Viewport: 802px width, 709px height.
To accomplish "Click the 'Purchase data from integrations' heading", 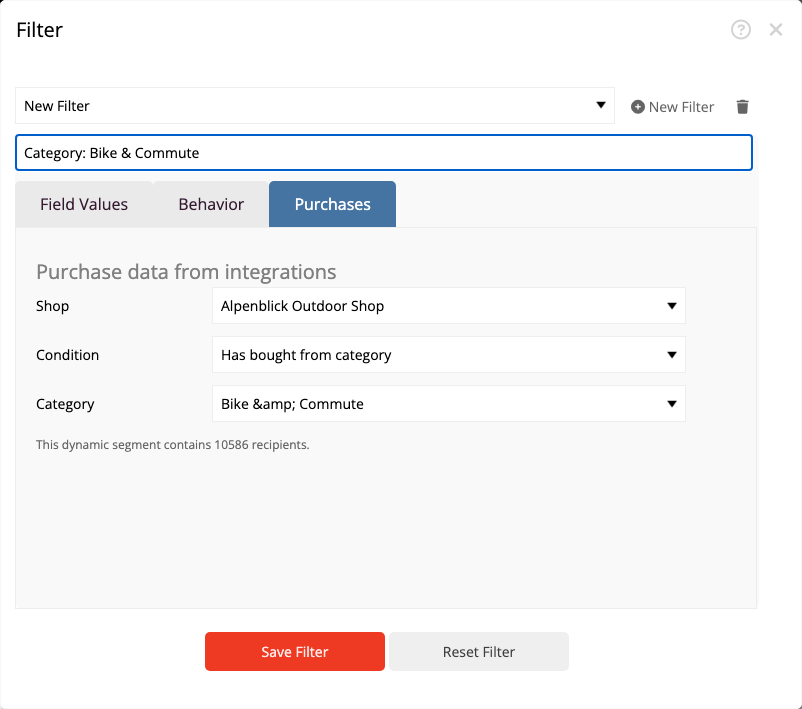I will pyautogui.click(x=186, y=272).
